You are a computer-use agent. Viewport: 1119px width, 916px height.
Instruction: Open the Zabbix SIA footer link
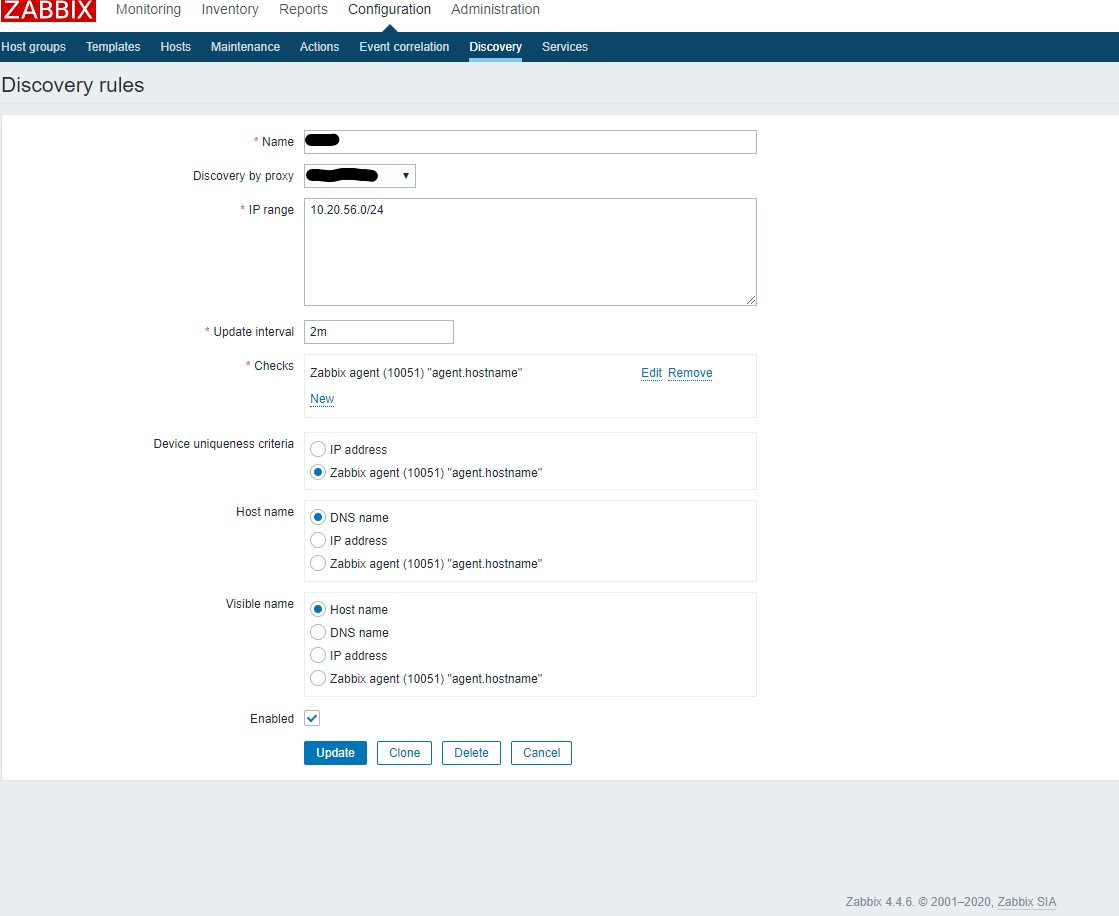click(x=1026, y=902)
